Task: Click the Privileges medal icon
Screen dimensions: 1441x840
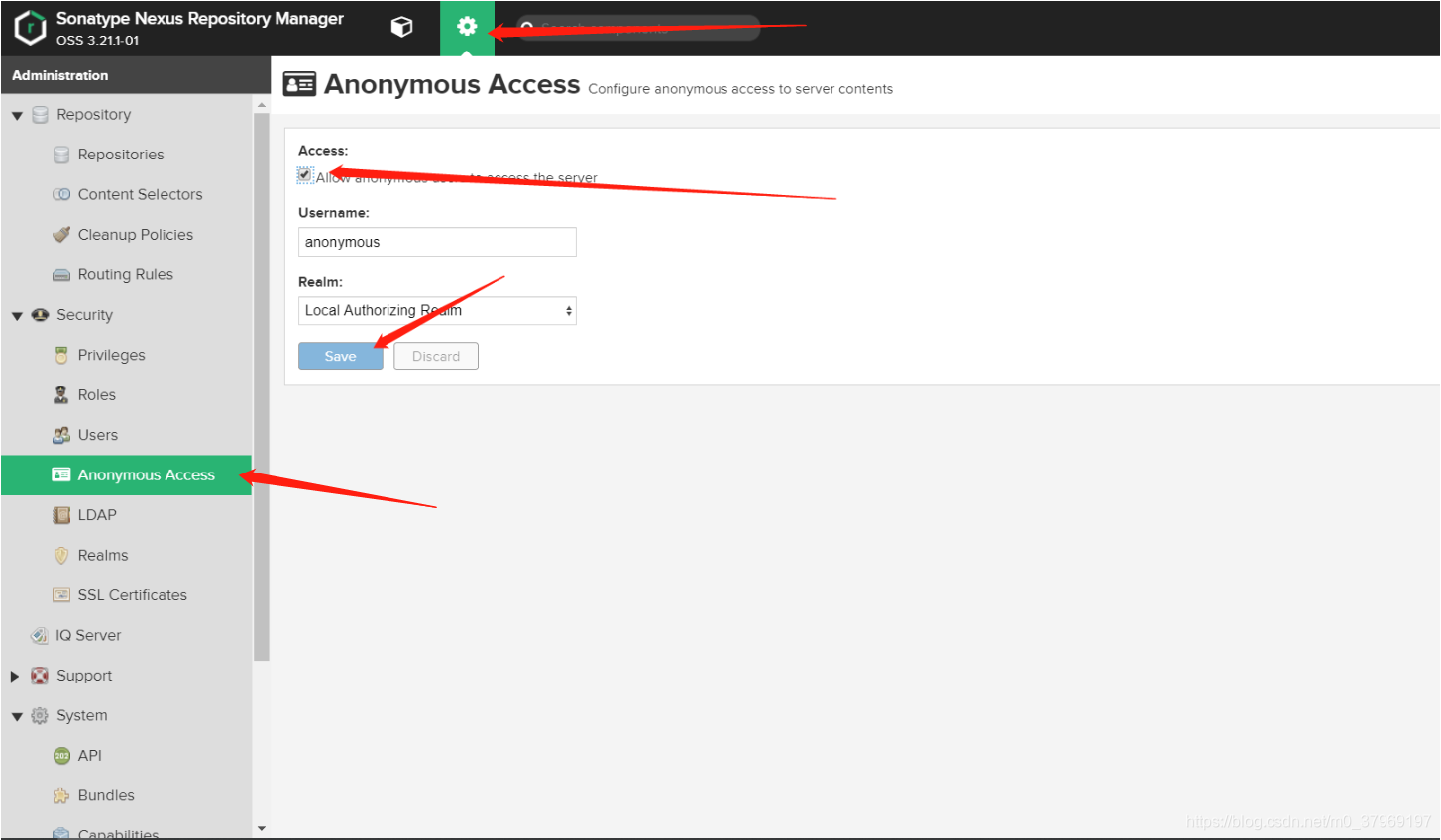Action: tap(61, 355)
